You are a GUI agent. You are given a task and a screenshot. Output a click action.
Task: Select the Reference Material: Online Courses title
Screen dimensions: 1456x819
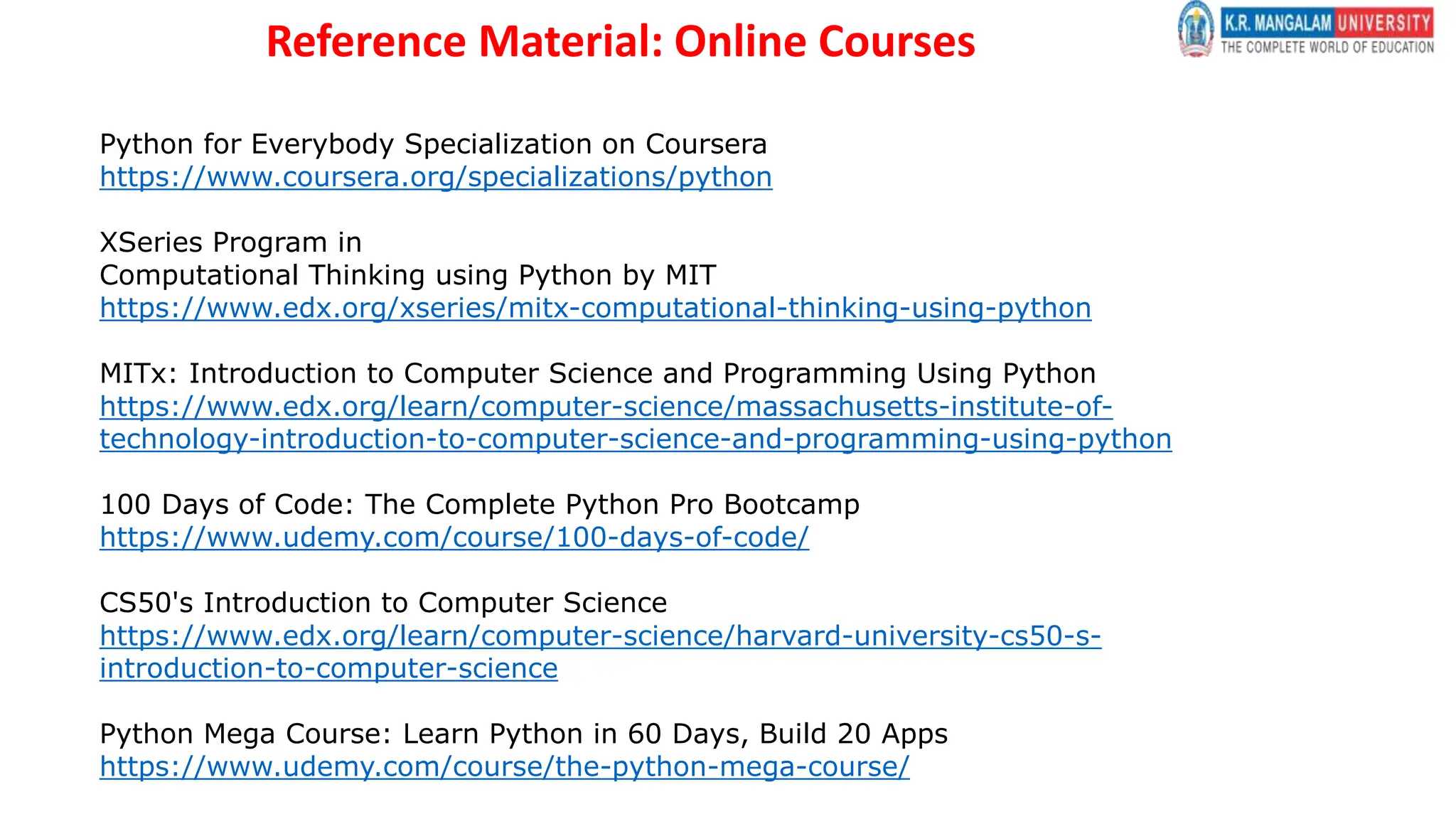[x=621, y=41]
